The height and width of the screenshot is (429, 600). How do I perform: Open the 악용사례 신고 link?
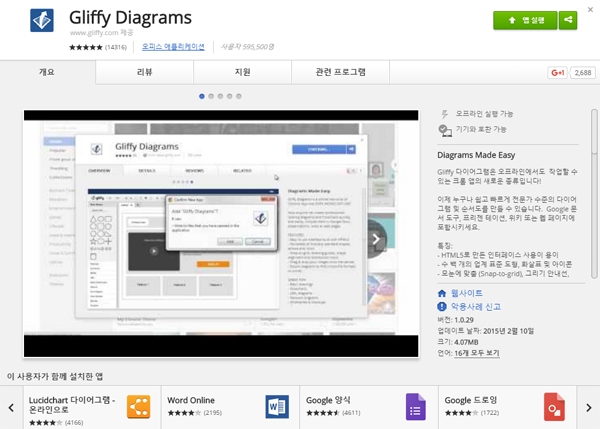[x=476, y=307]
